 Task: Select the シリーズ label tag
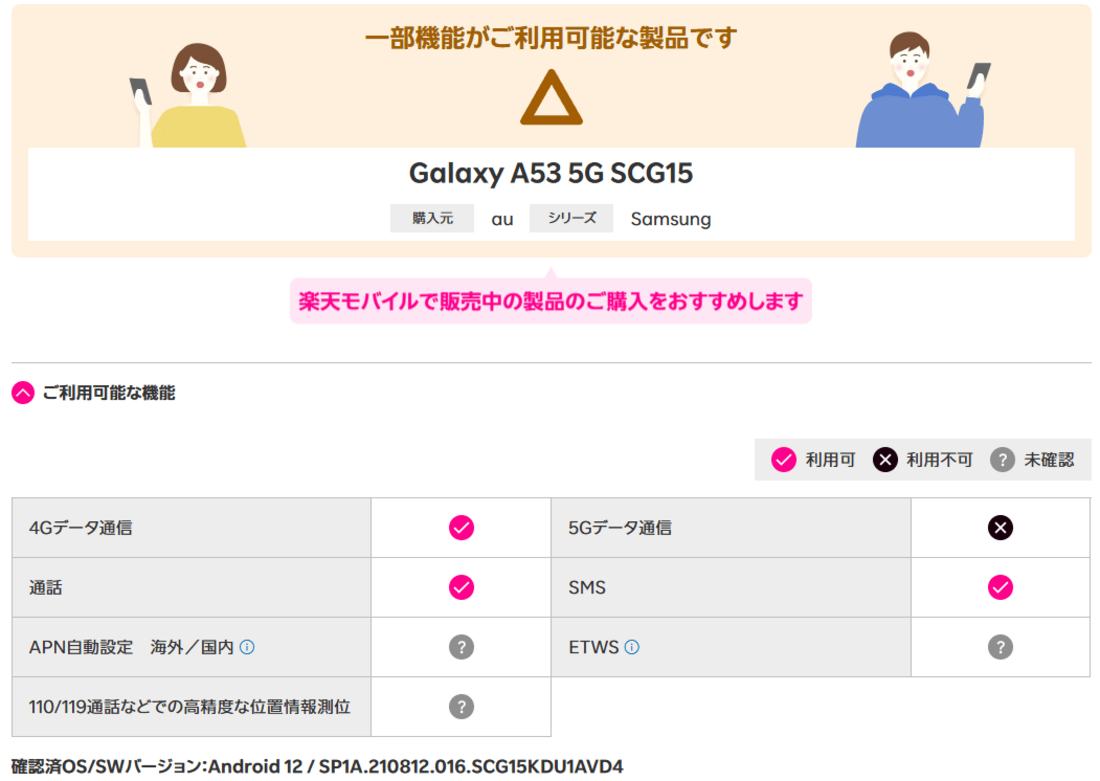click(571, 217)
